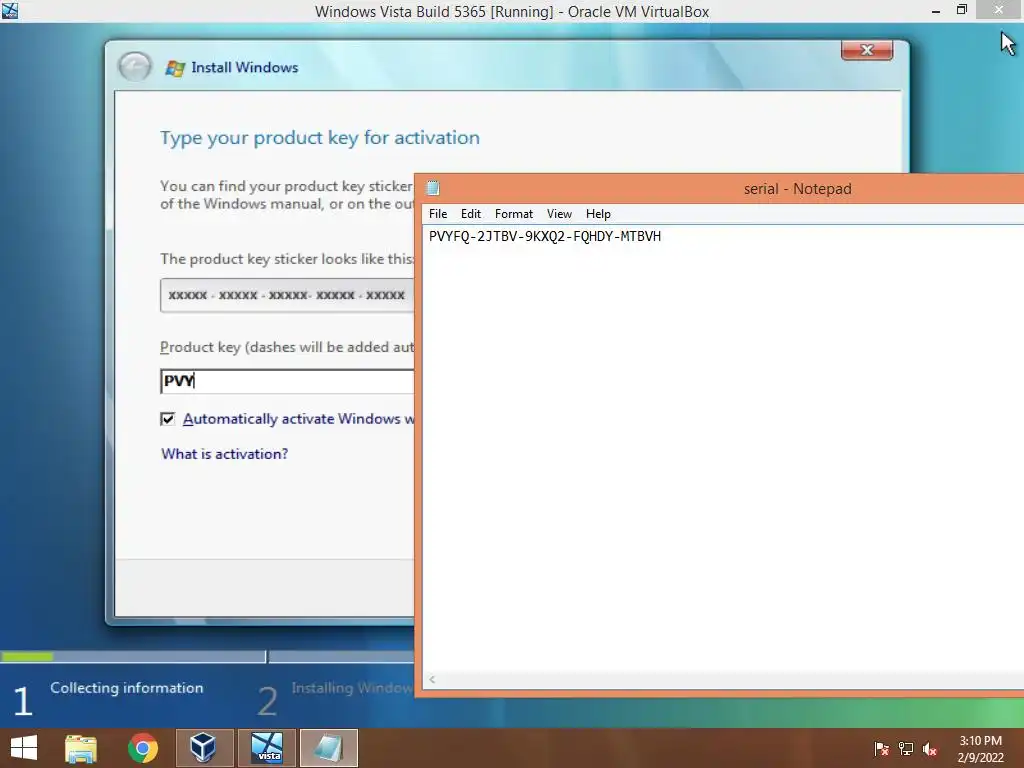Click the Collecting information progress bar
The width and height of the screenshot is (1024, 768).
pyautogui.click(x=133, y=657)
